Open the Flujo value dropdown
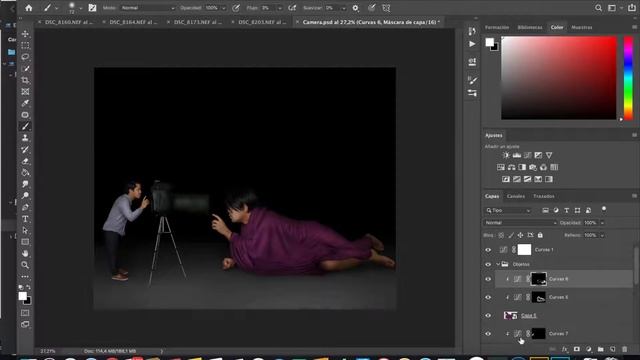The height and width of the screenshot is (360, 640). 280,8
